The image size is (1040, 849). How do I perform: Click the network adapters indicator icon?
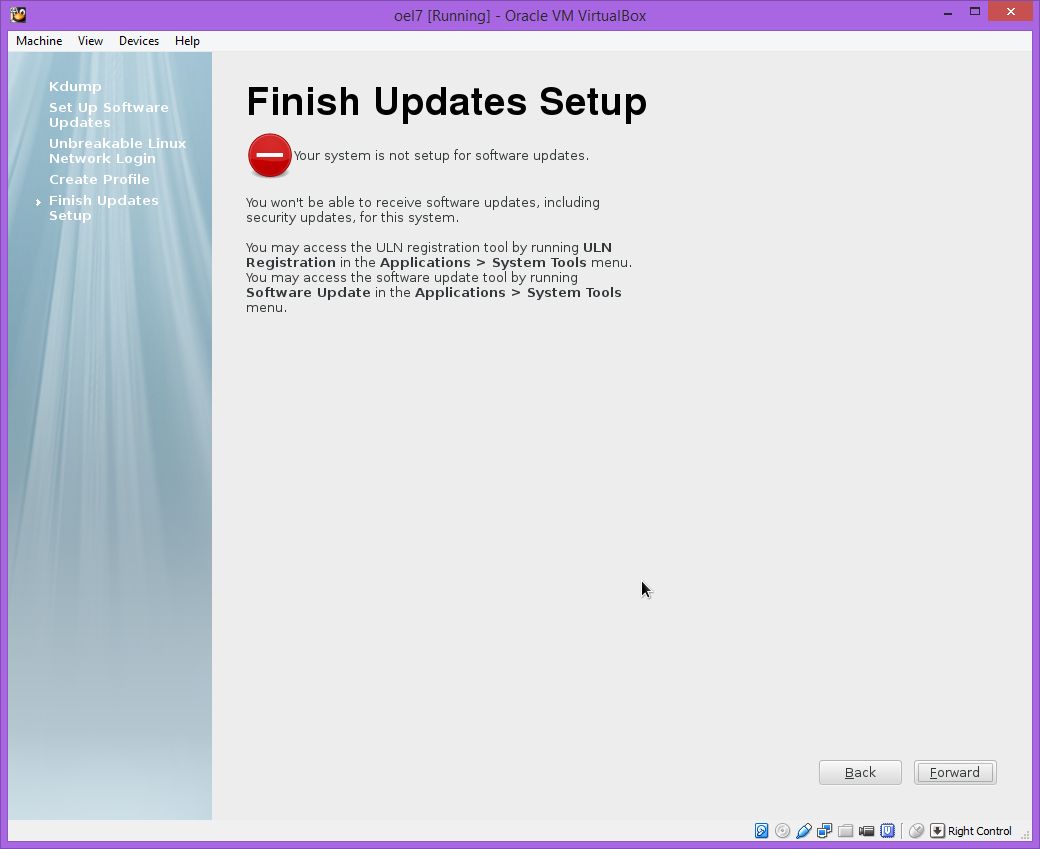(x=824, y=830)
